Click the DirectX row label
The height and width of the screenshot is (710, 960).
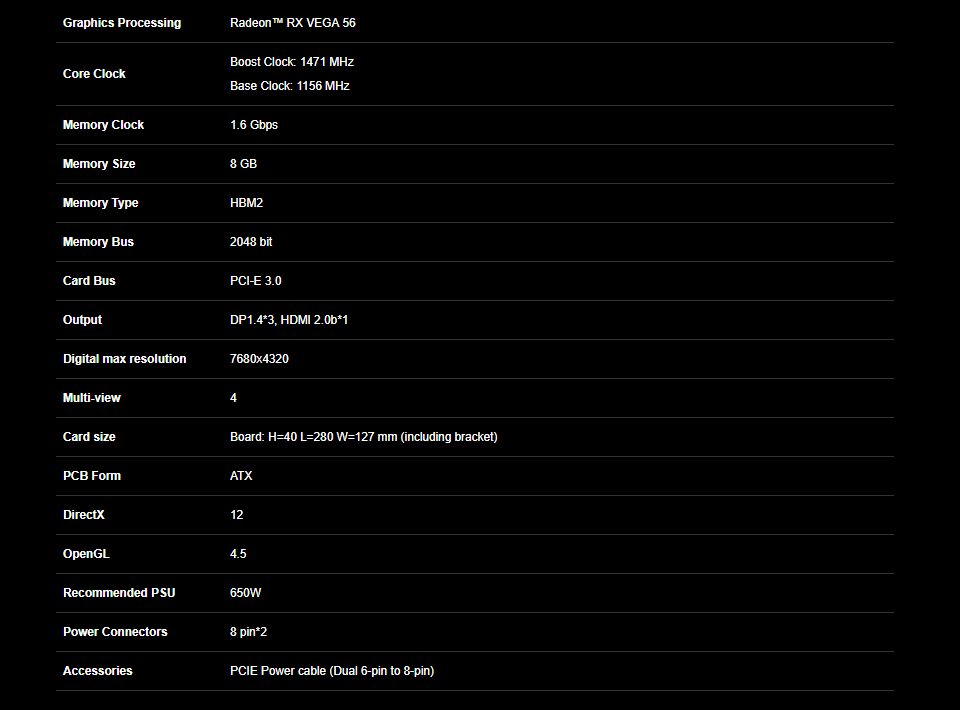coord(84,515)
